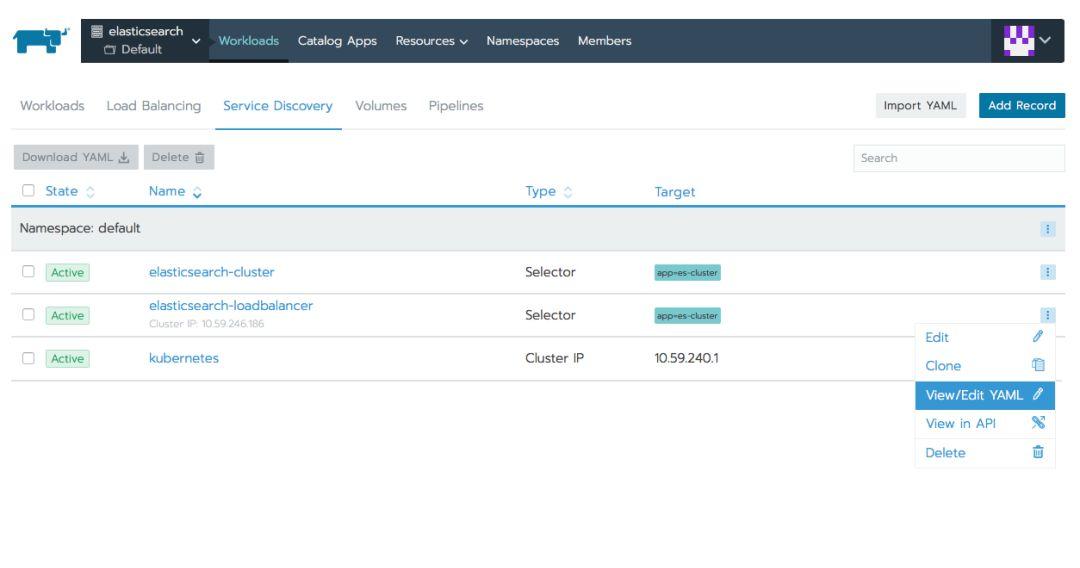
Task: Click Cluster IP type of kubernetes row
Action: pyautogui.click(x=554, y=358)
